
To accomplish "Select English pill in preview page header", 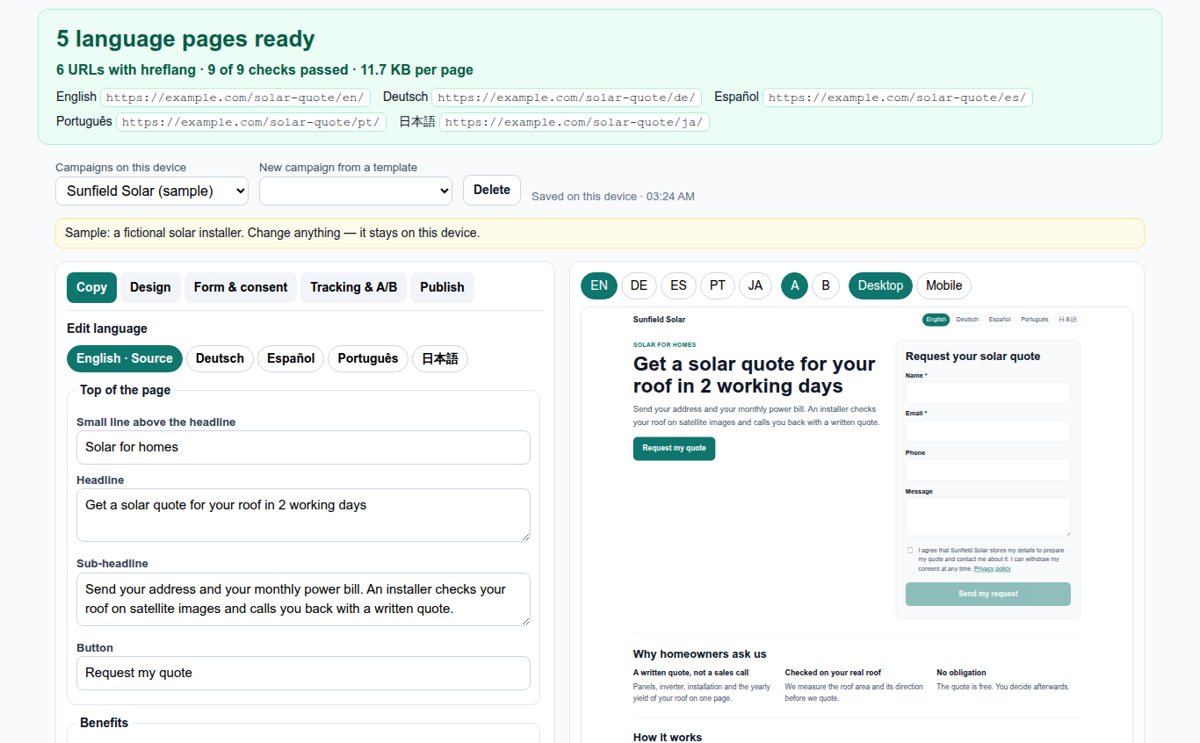I will [x=936, y=320].
